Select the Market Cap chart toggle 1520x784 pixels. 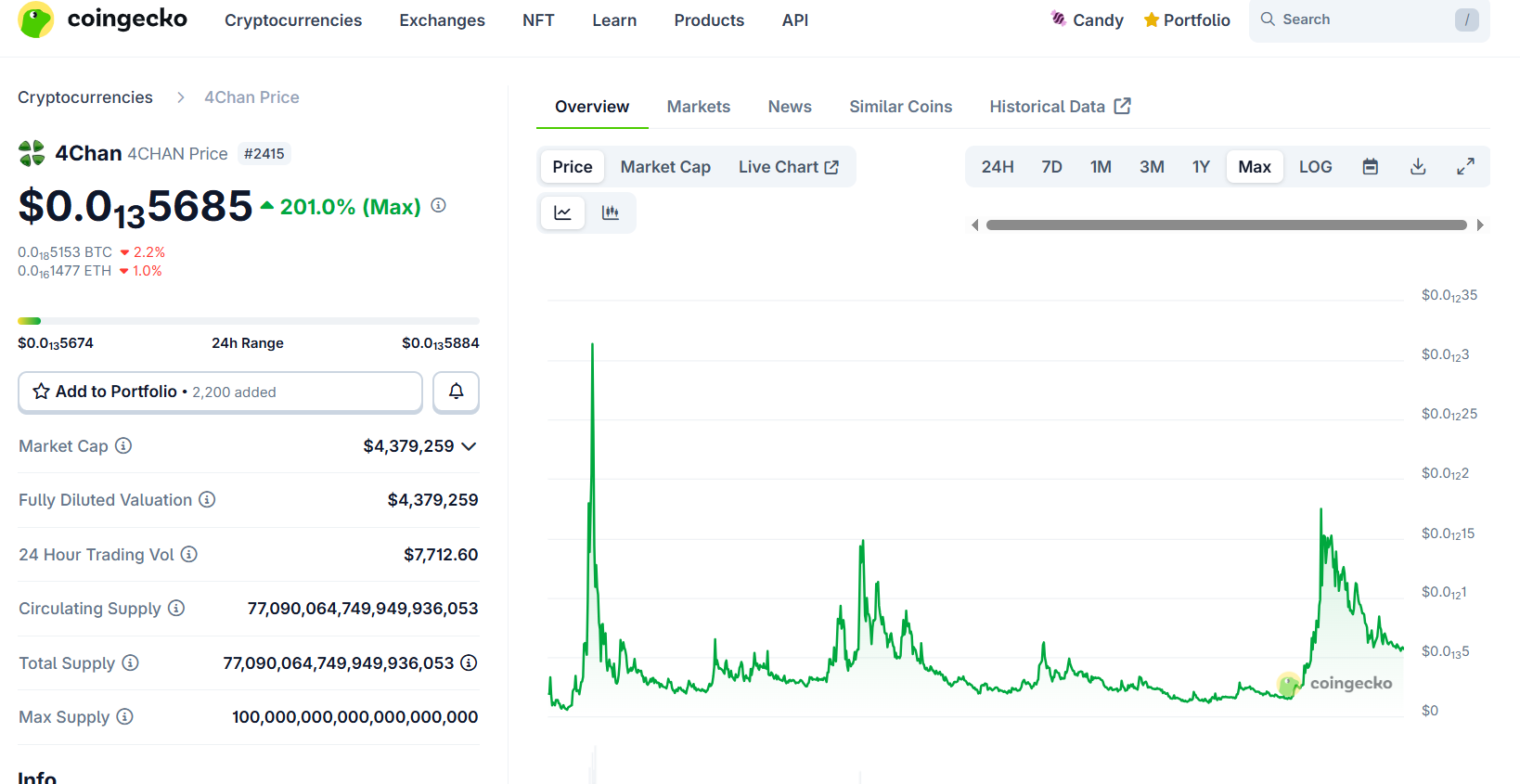pos(665,167)
